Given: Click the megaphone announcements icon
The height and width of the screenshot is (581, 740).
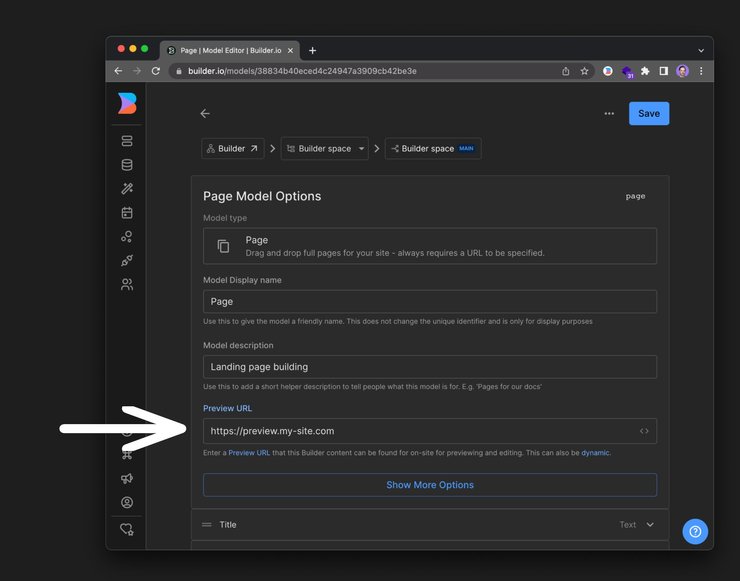Looking at the screenshot, I should (x=127, y=479).
